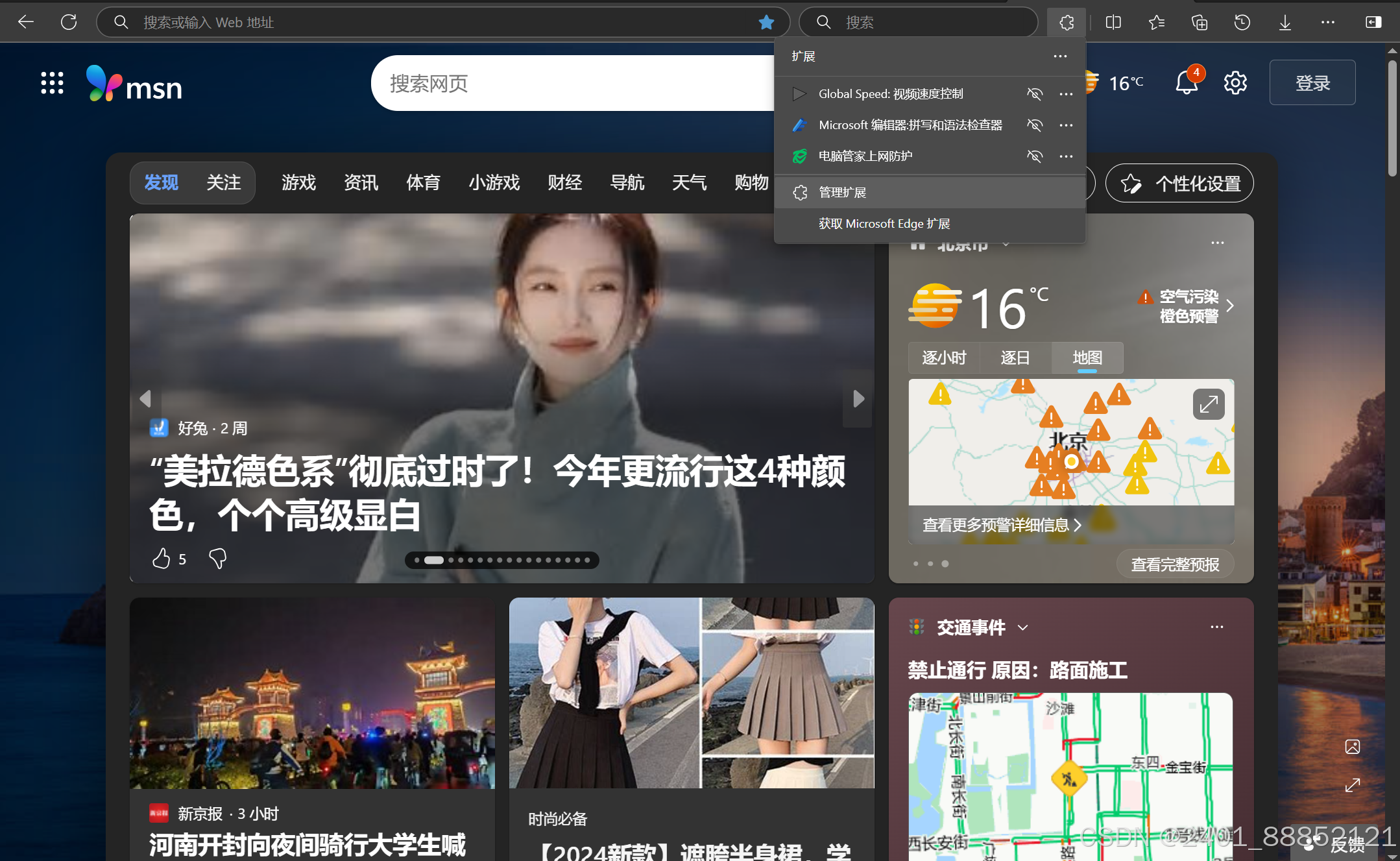Hide Global Speed extension from toolbar

tap(1035, 93)
